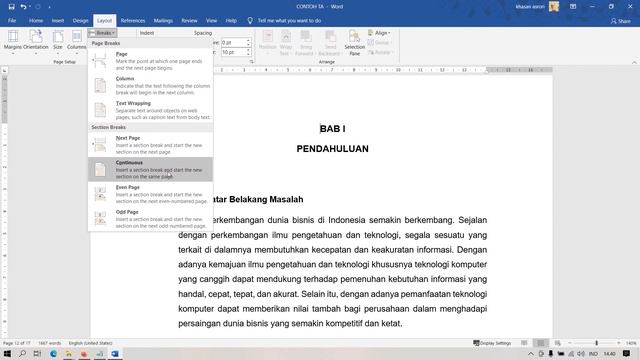640x360 pixels.
Task: Expand the Align dropdown
Action: tap(380, 33)
